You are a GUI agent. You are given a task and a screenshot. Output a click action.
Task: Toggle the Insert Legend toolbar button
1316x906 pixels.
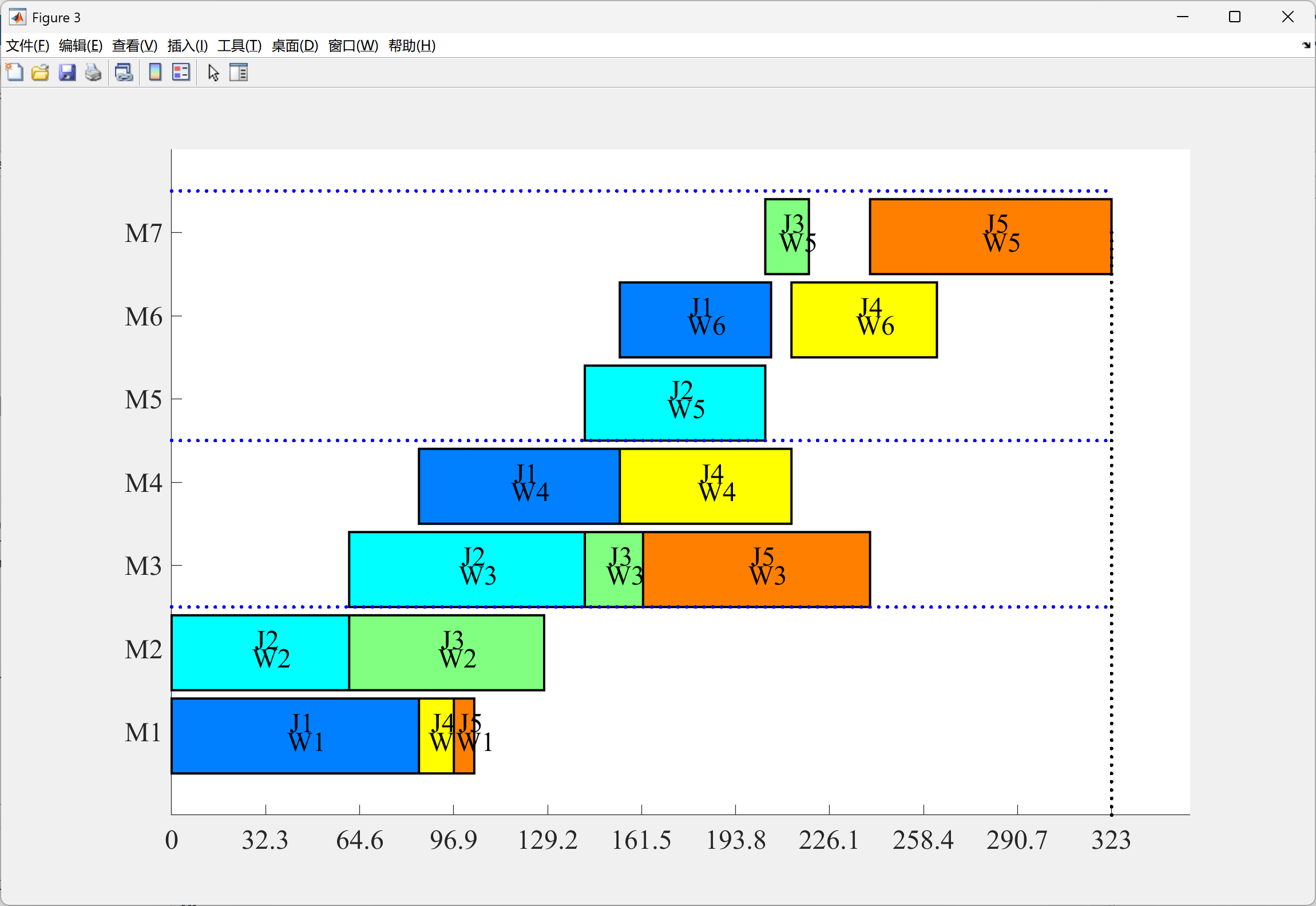181,73
